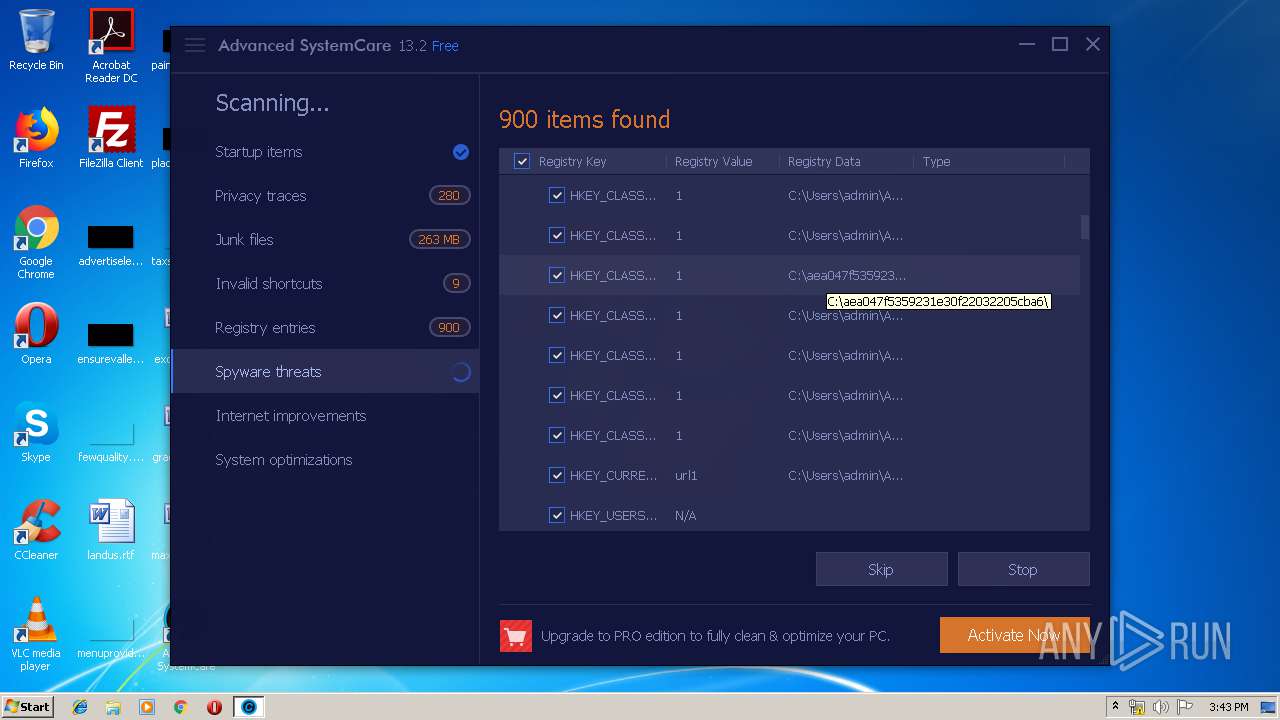Open FileZilla Client desktop shortcut
Viewport: 1280px width, 720px height.
[x=111, y=138]
